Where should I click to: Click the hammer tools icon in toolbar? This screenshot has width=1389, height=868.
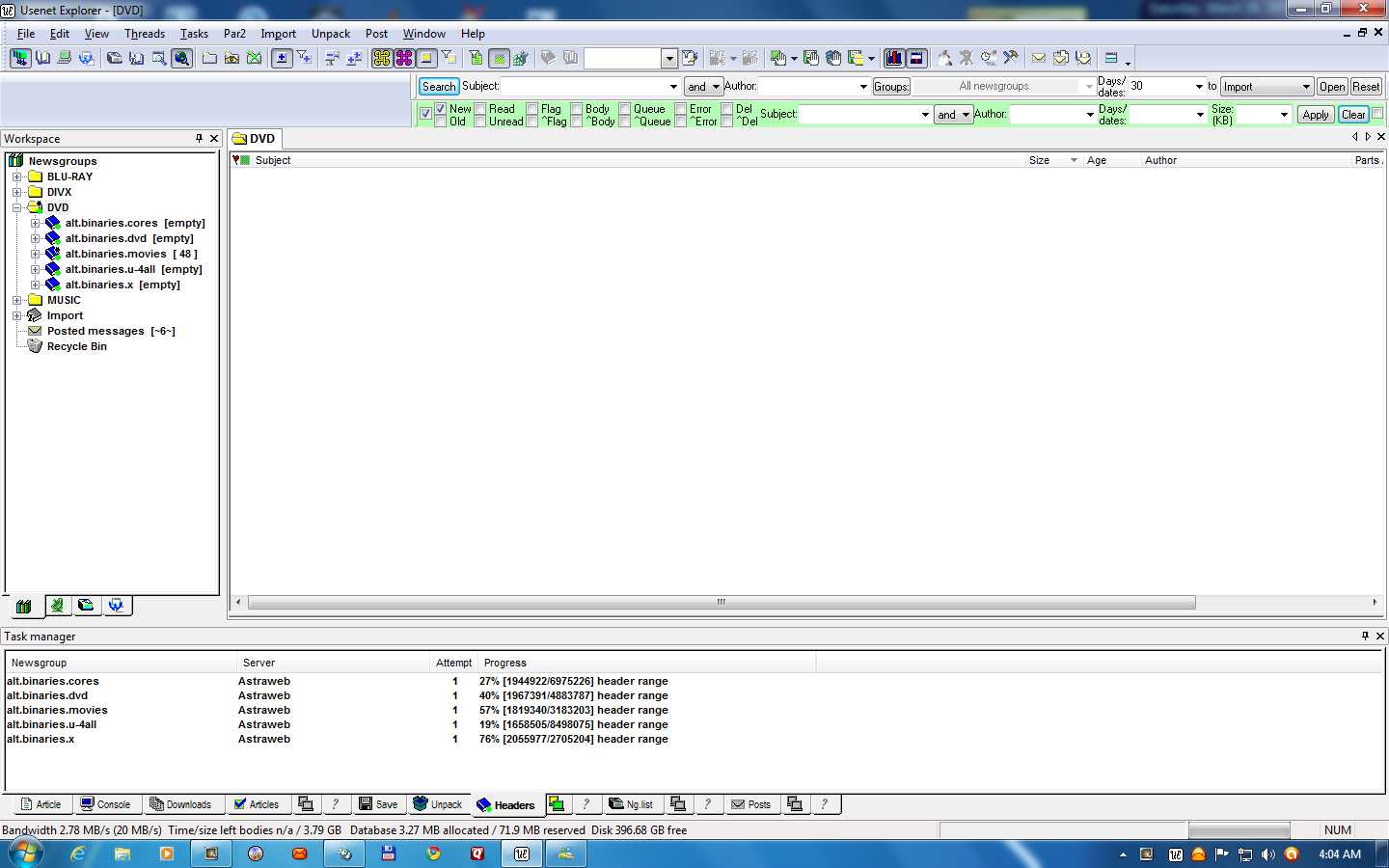1010,58
